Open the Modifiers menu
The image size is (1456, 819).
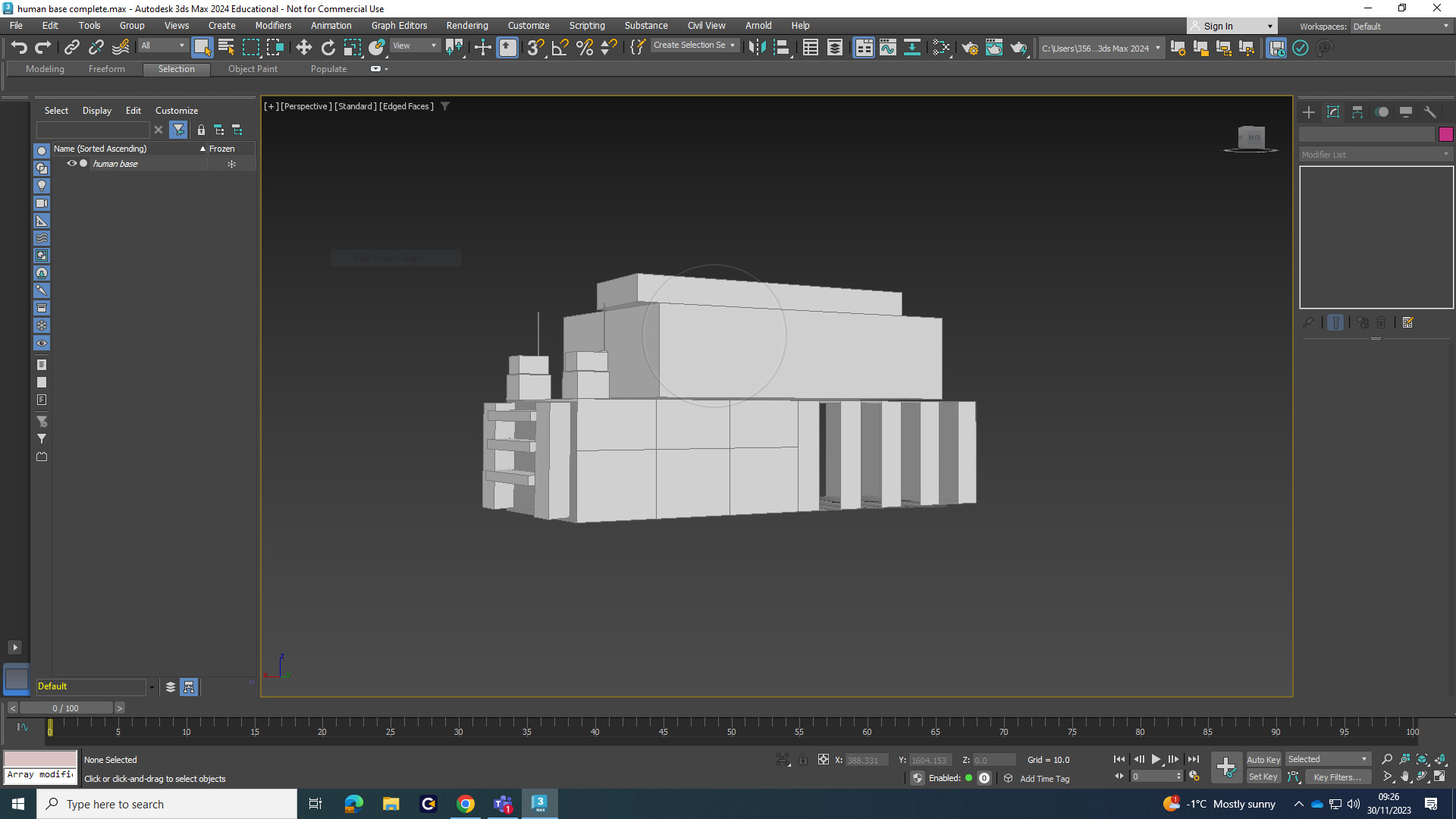pyautogui.click(x=273, y=26)
